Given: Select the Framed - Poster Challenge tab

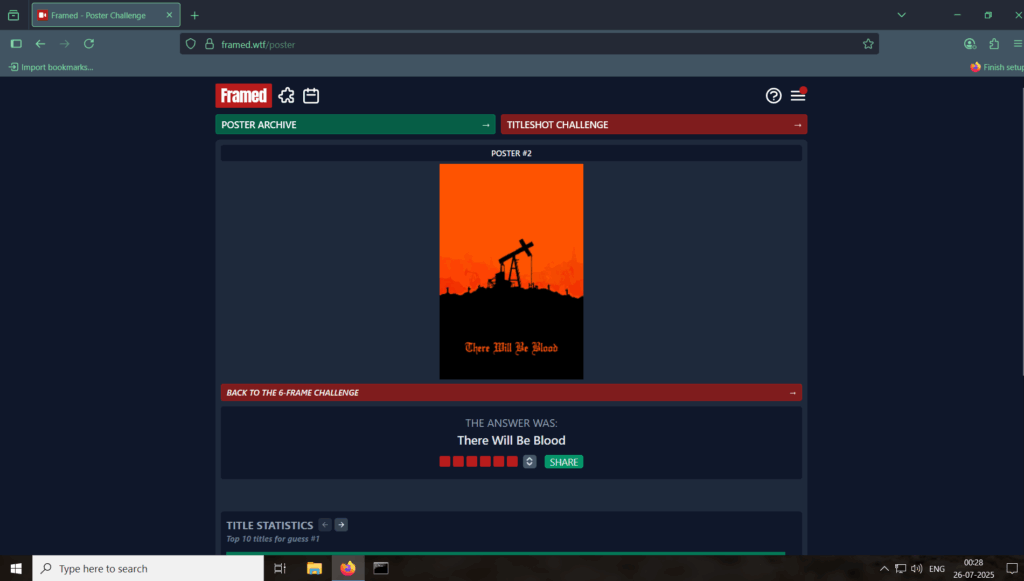Looking at the screenshot, I should click(98, 15).
